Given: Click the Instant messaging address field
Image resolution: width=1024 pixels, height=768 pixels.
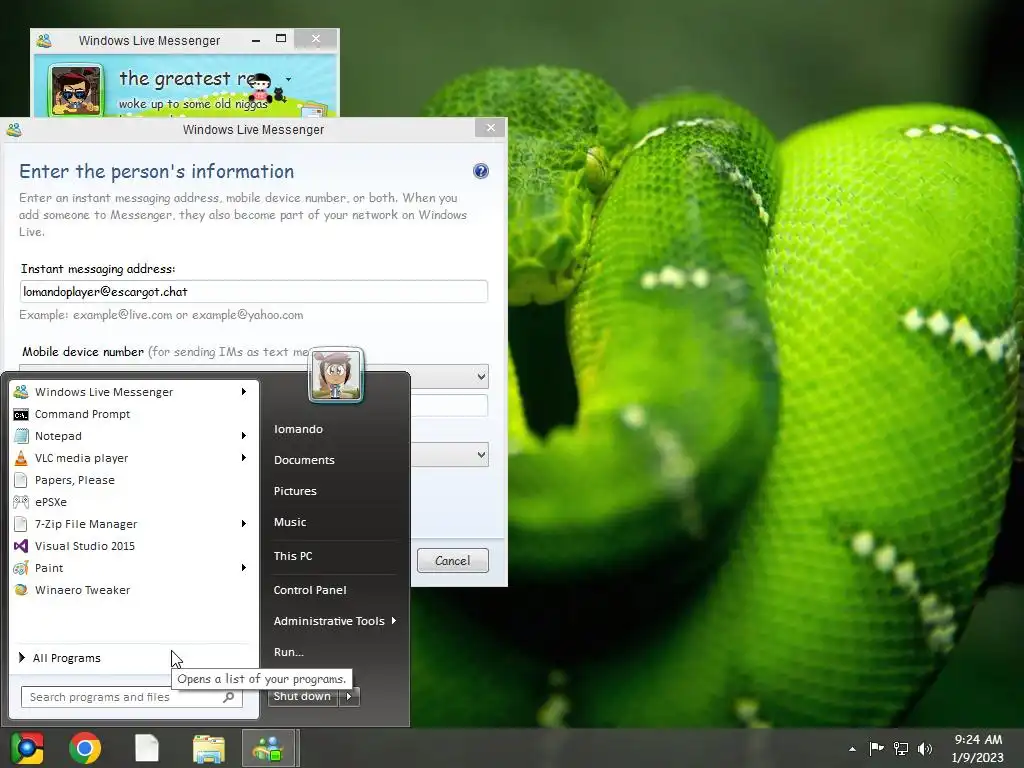Looking at the screenshot, I should 253,291.
